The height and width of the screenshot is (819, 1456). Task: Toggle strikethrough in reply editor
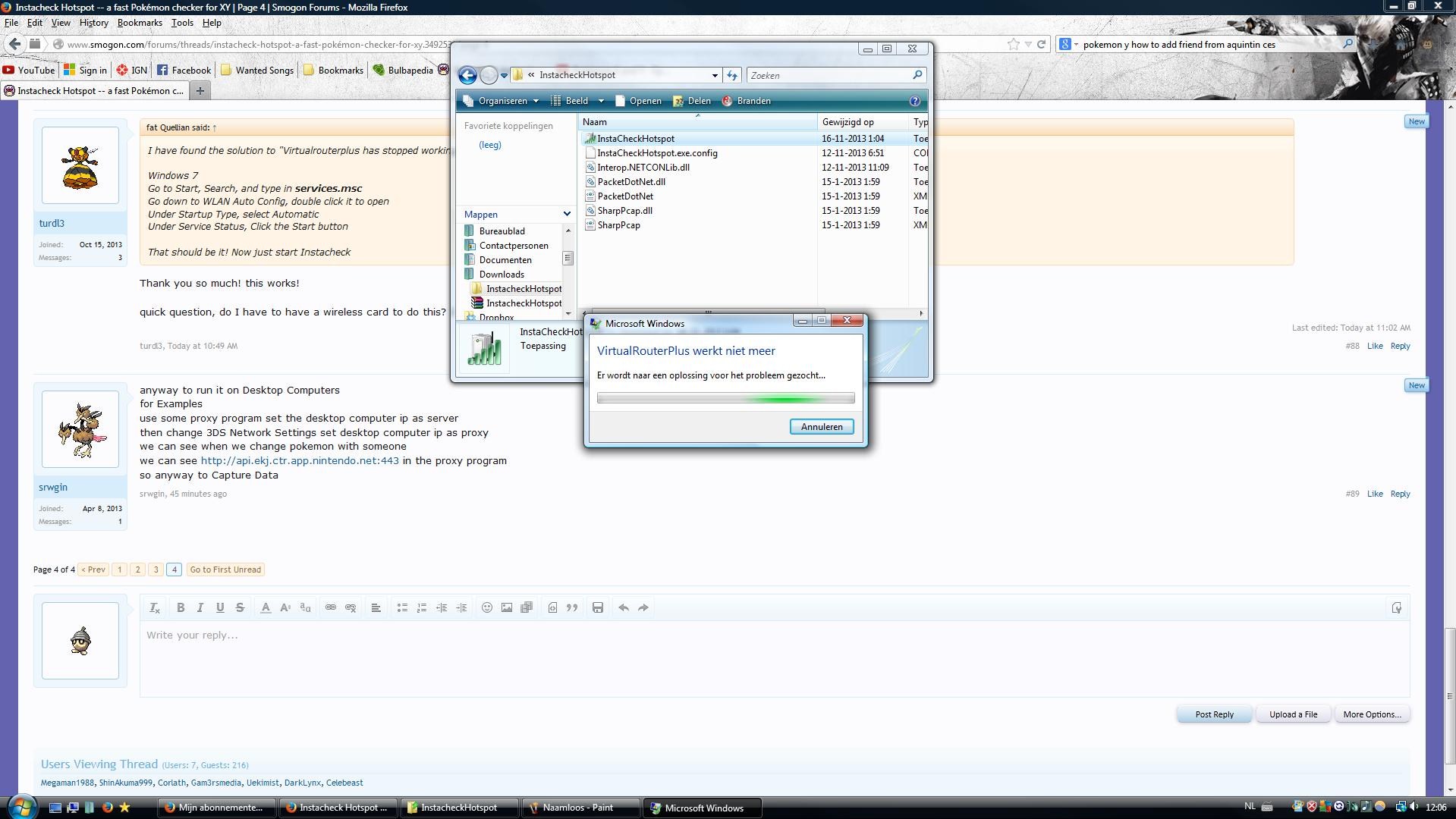pyautogui.click(x=240, y=607)
